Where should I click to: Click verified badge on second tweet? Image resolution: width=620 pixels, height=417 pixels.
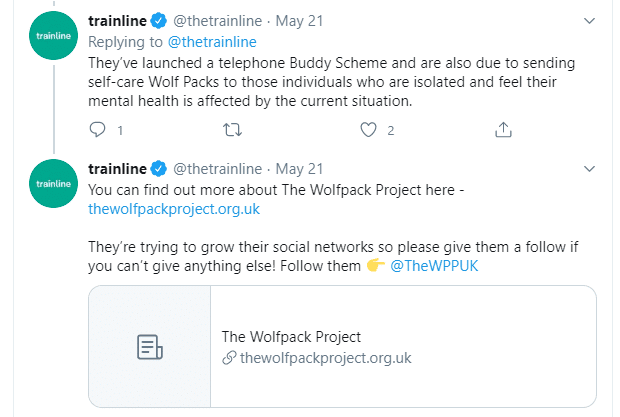(159, 169)
